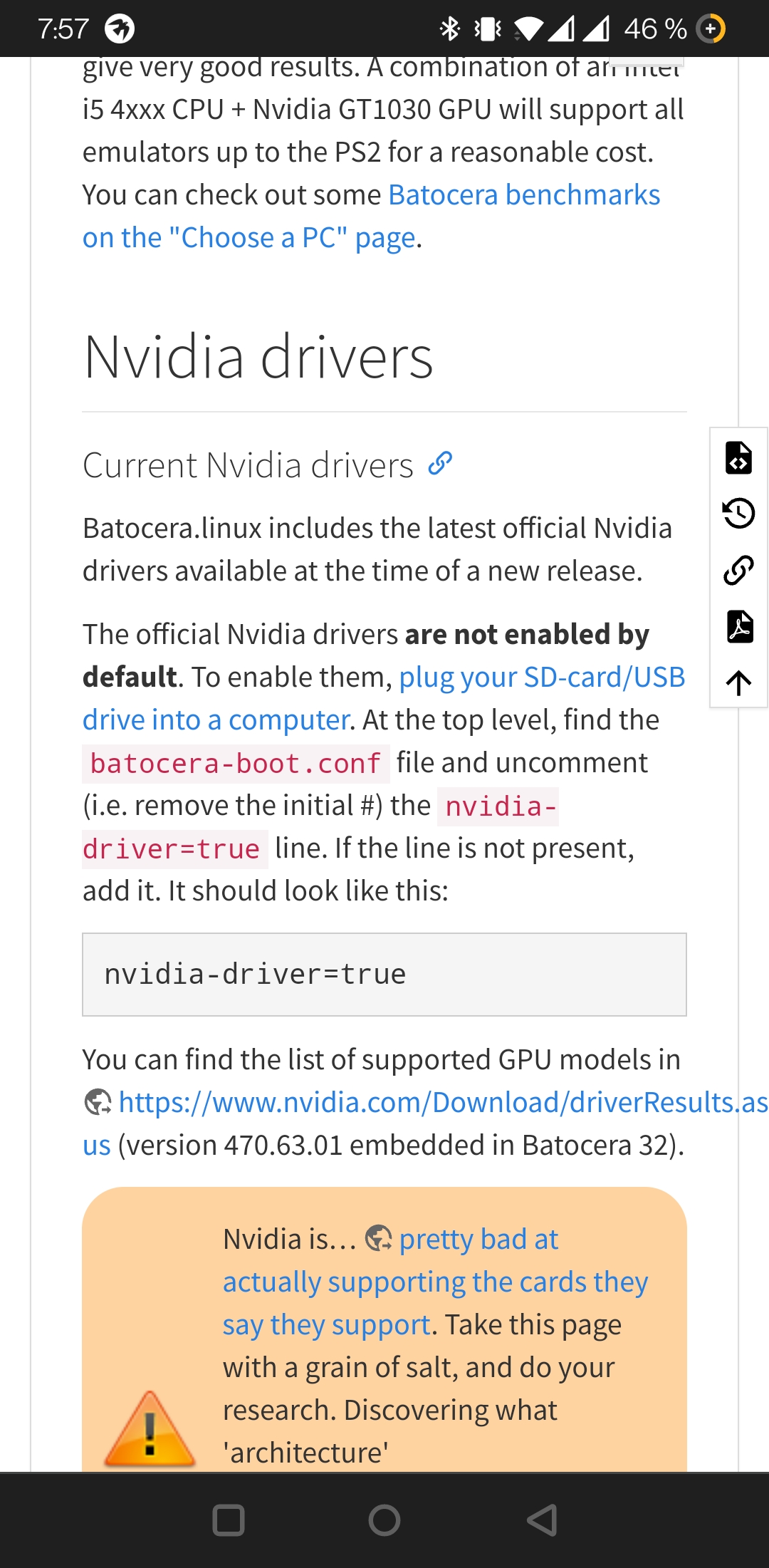Open old revisions history icon
The image size is (769, 1568).
[738, 513]
